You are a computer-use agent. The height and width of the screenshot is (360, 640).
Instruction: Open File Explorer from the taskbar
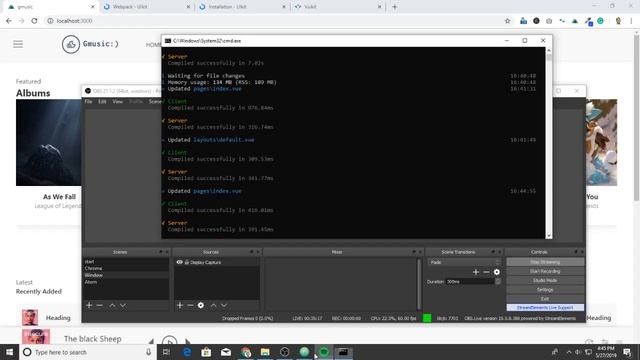[265, 352]
